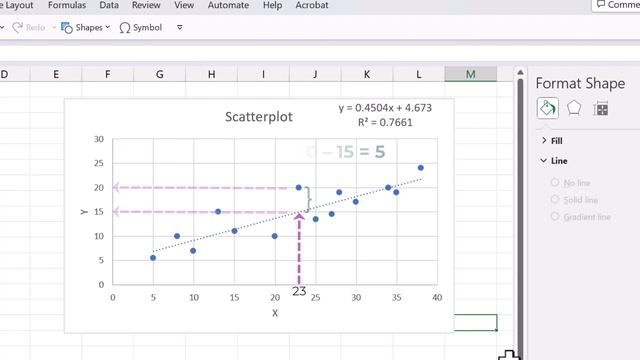This screenshot has width=640, height=360.
Task: Click the vertical scrollbar up arrow
Action: coord(520,72)
